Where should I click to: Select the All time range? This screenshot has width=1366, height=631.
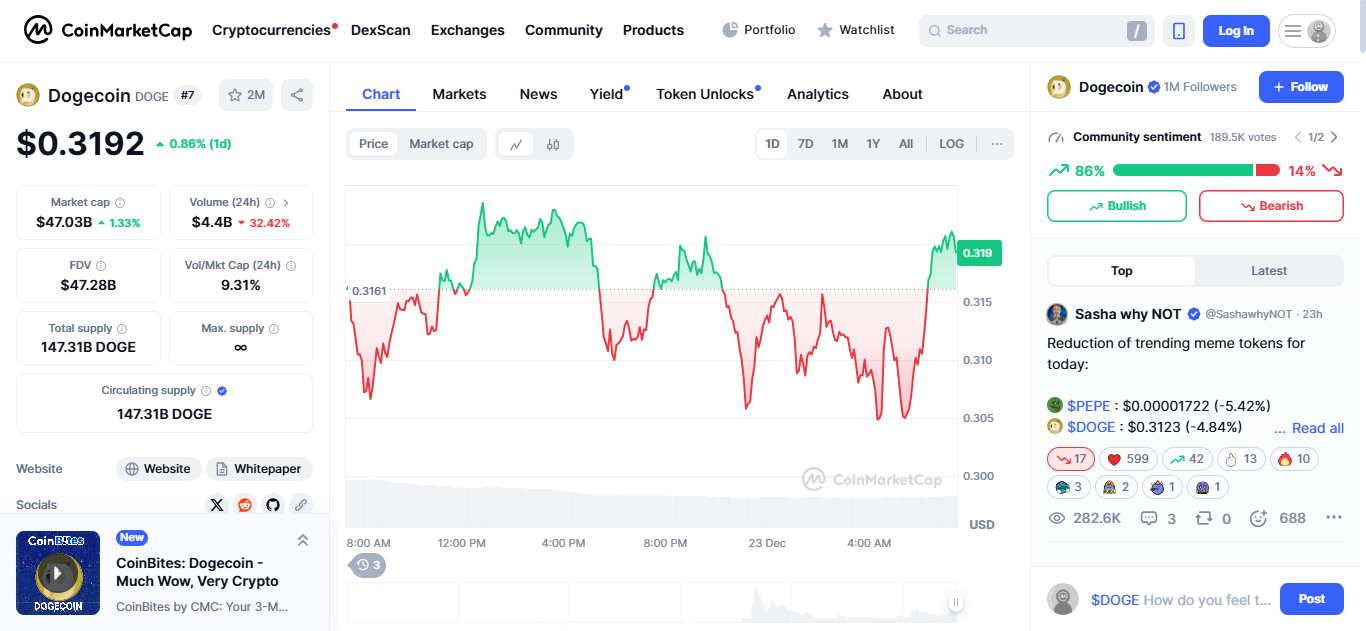(x=906, y=144)
